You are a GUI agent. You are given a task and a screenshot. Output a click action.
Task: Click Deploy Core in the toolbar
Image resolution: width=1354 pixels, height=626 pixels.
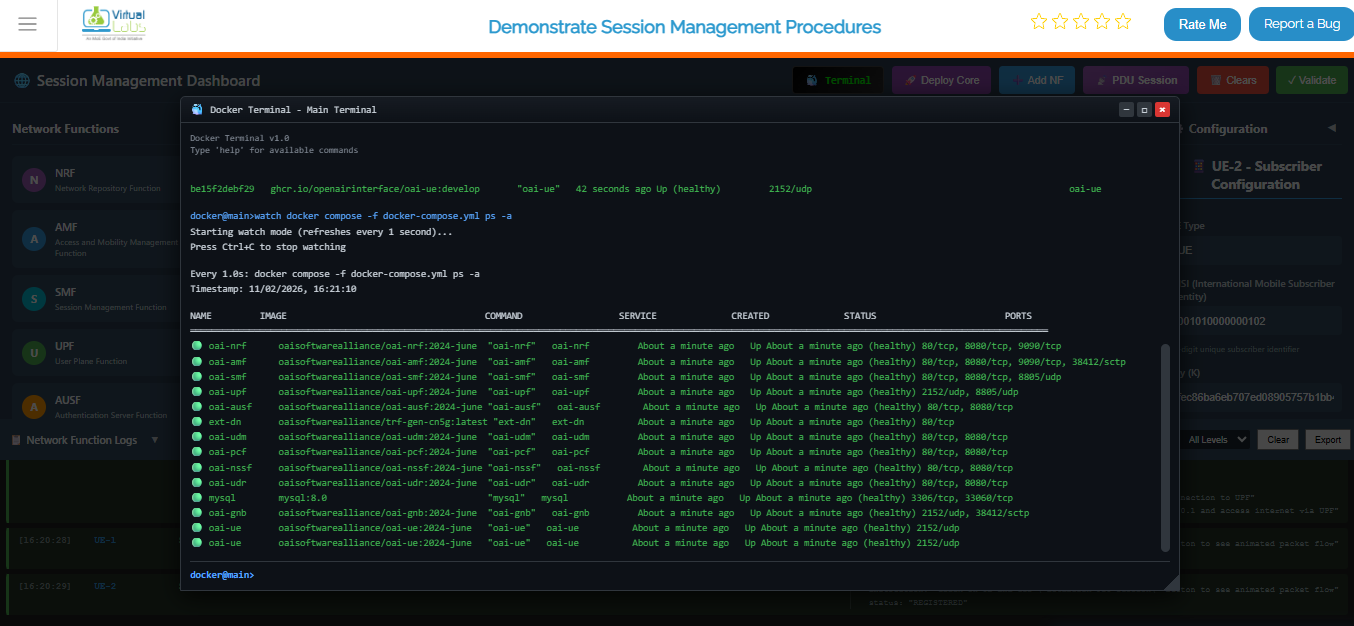940,79
